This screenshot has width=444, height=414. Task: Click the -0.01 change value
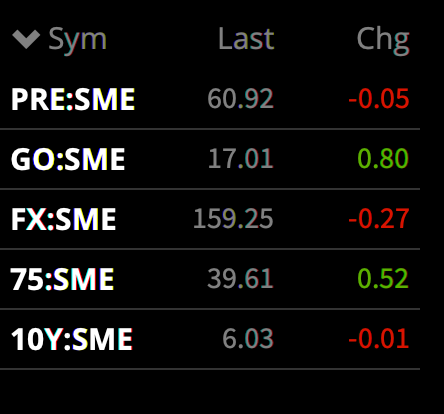coord(379,339)
